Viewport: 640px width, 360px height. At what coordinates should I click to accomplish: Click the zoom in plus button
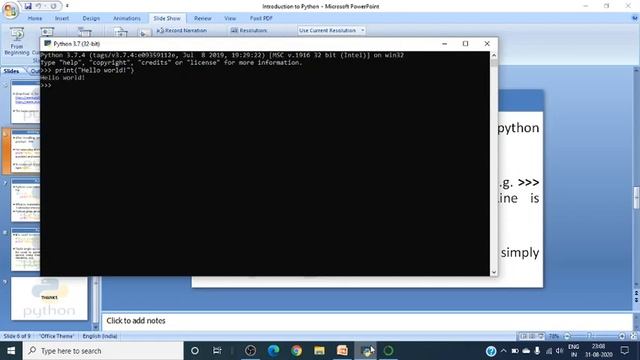[x=622, y=336]
